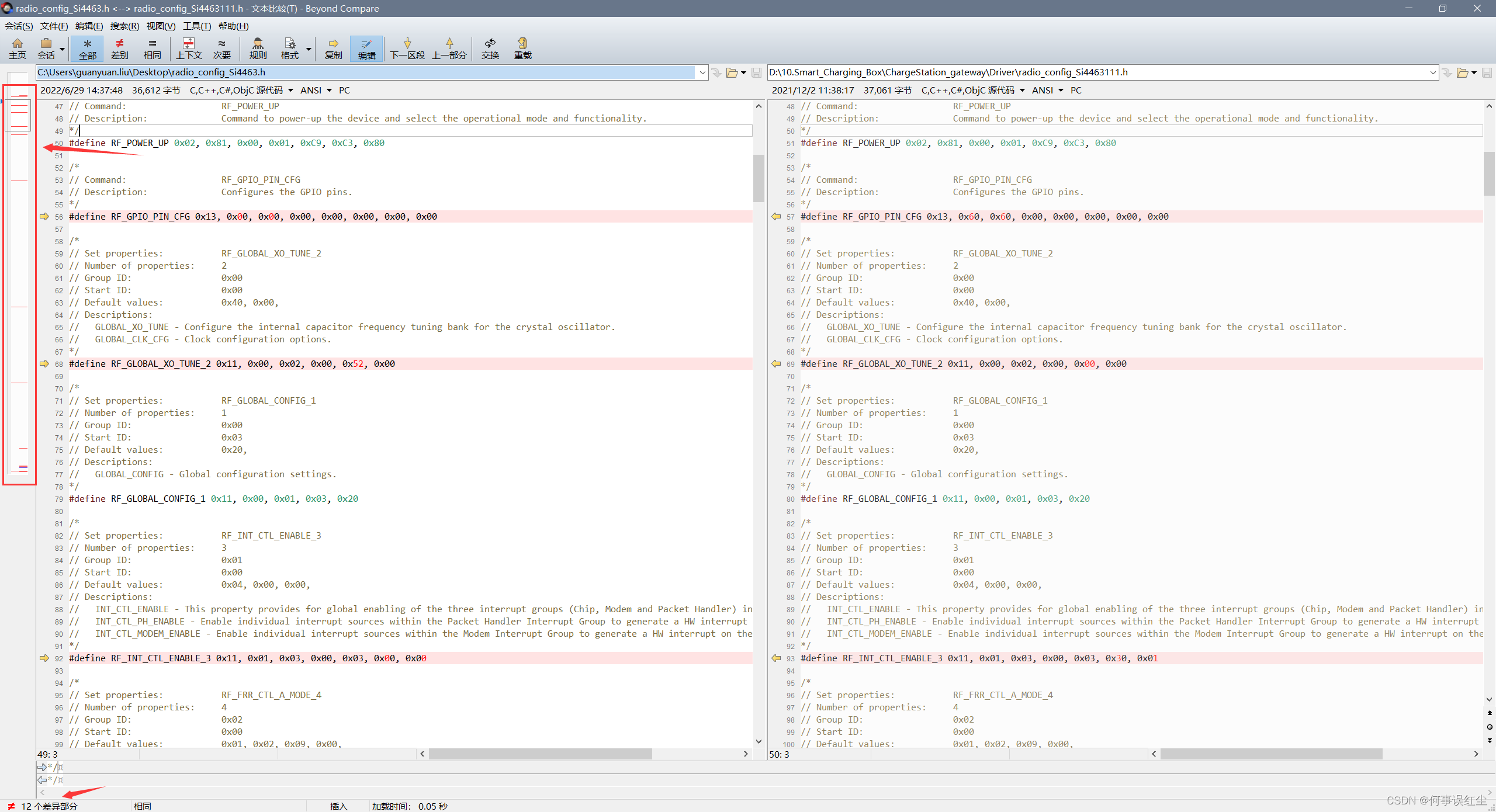1496x812 pixels.
Task: Toggle line 69 difference marker on right pane
Action: pyautogui.click(x=776, y=363)
